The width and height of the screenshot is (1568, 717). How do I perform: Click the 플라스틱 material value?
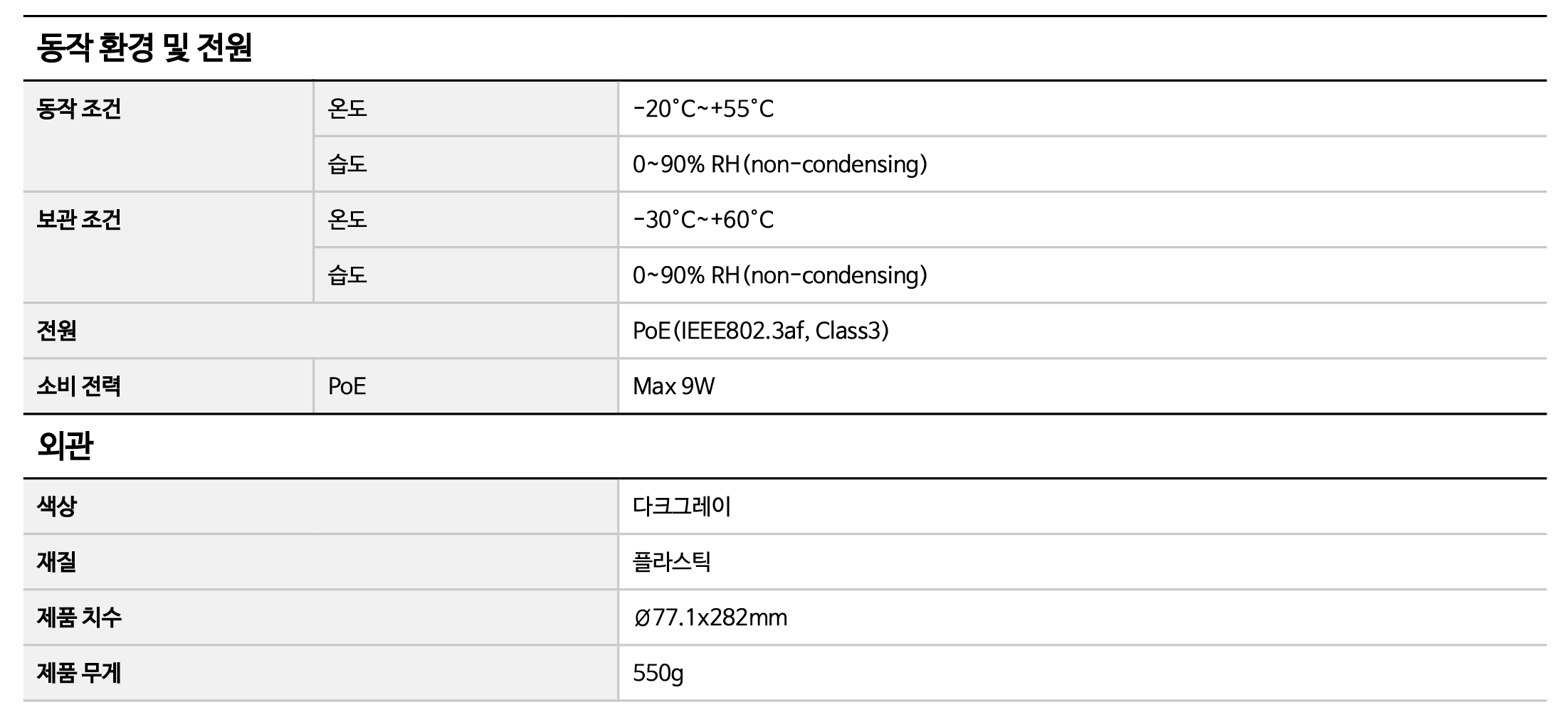pos(671,562)
